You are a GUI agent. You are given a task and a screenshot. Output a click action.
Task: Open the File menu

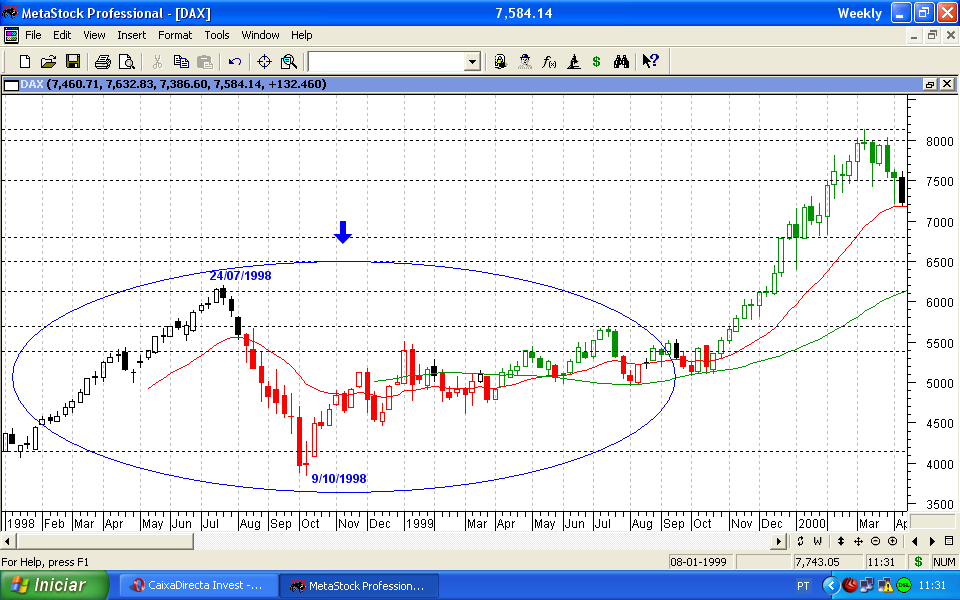click(x=33, y=35)
